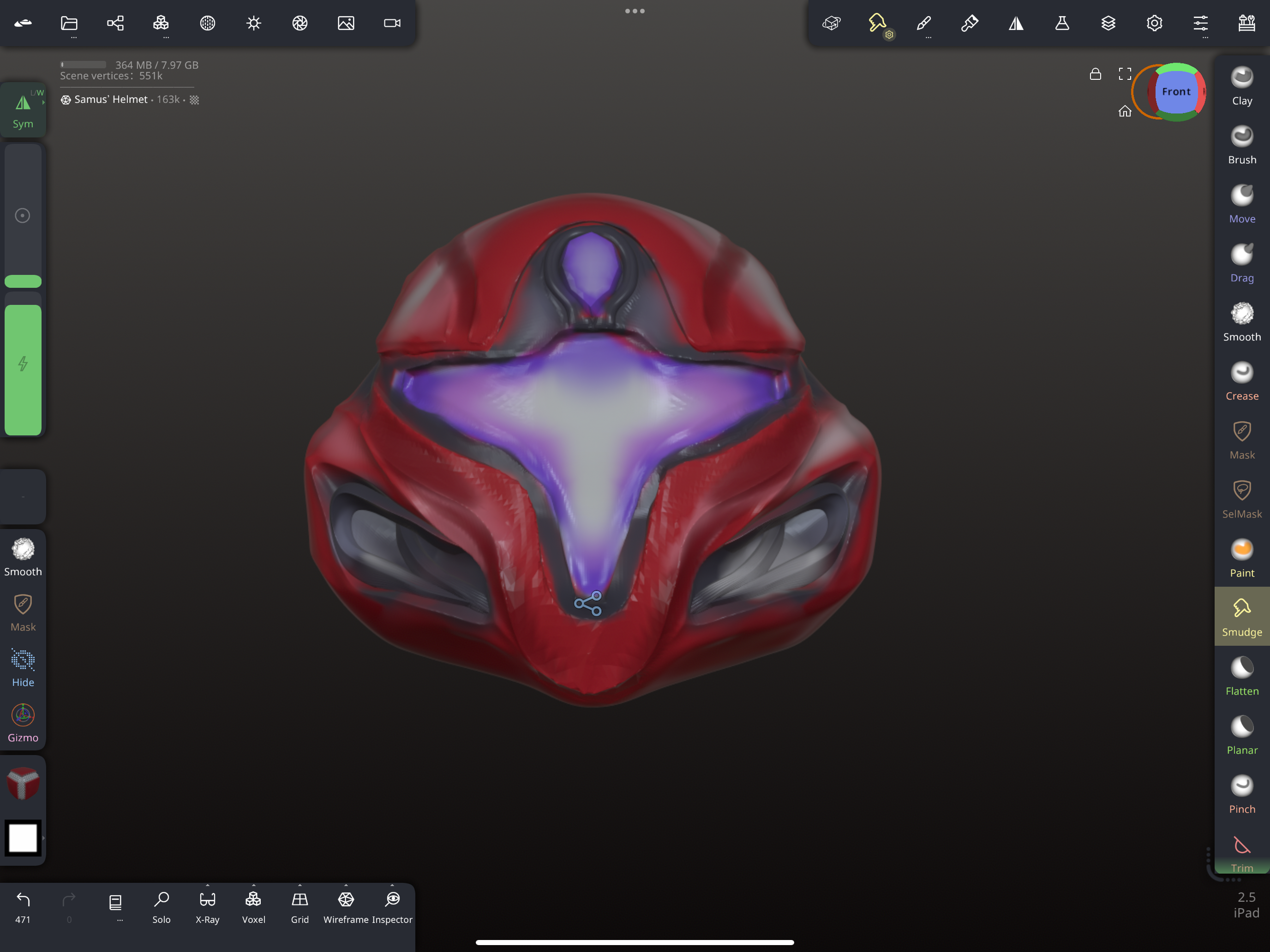The height and width of the screenshot is (952, 1270).
Task: Toggle Solo mode
Action: click(162, 908)
